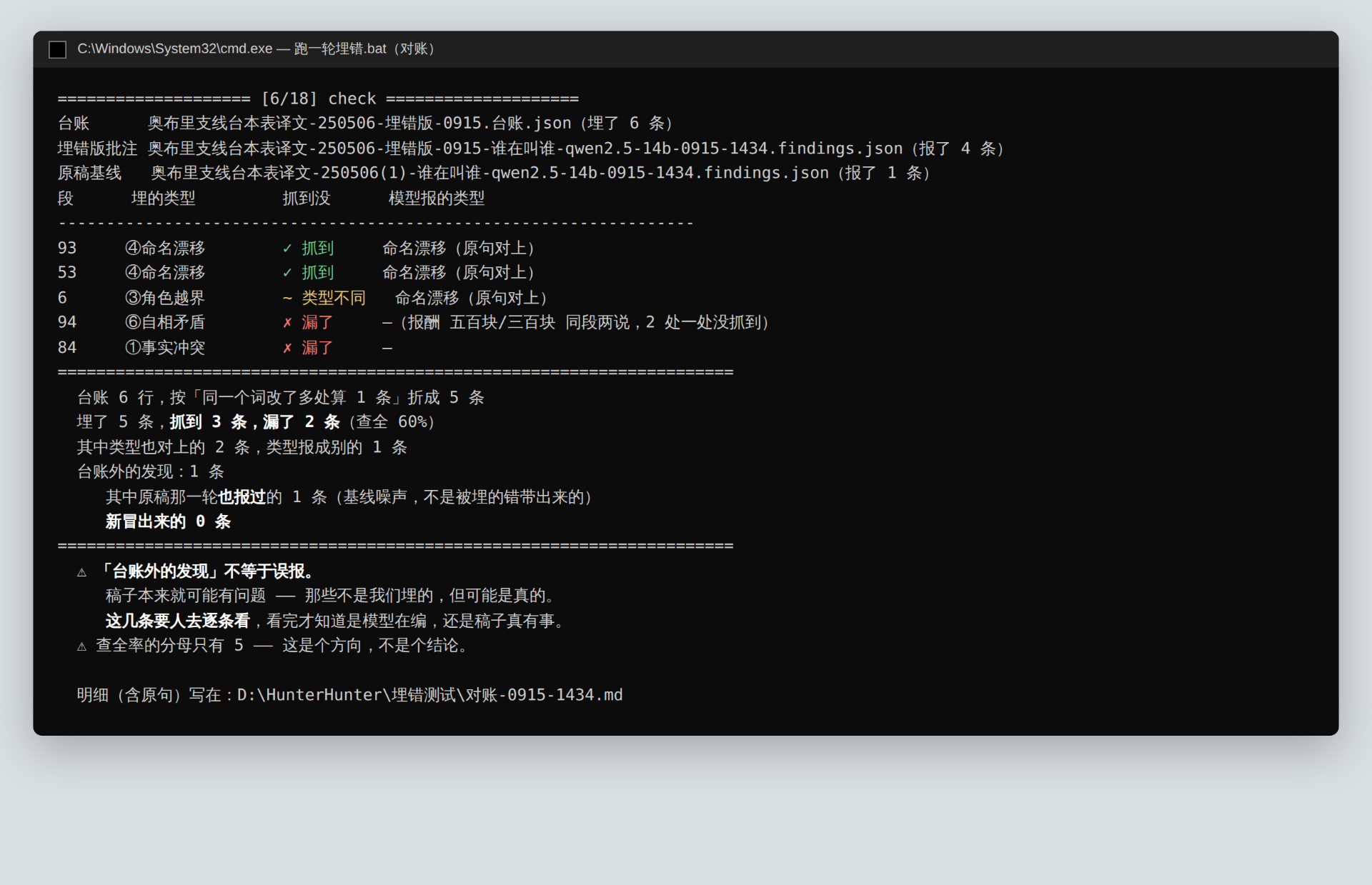1372x885 pixels.
Task: Click the '[6/18] check' header line
Action: 318,99
